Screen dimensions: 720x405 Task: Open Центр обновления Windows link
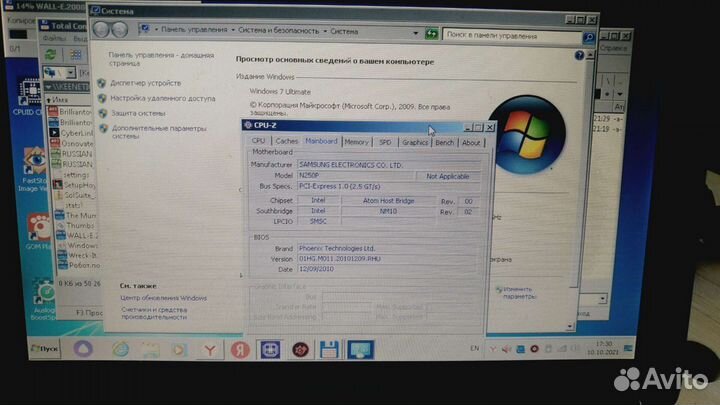click(x=163, y=298)
